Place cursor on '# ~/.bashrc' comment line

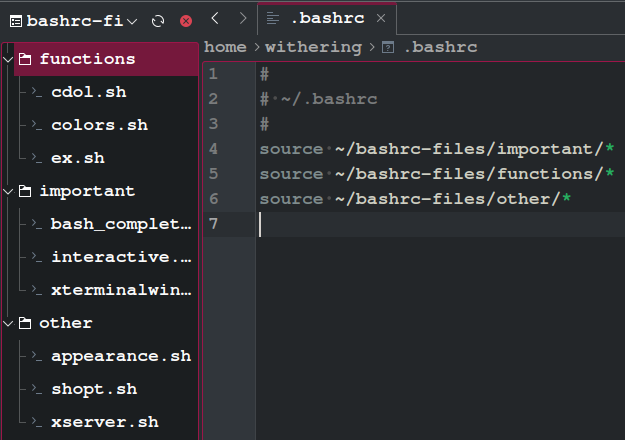tap(318, 99)
